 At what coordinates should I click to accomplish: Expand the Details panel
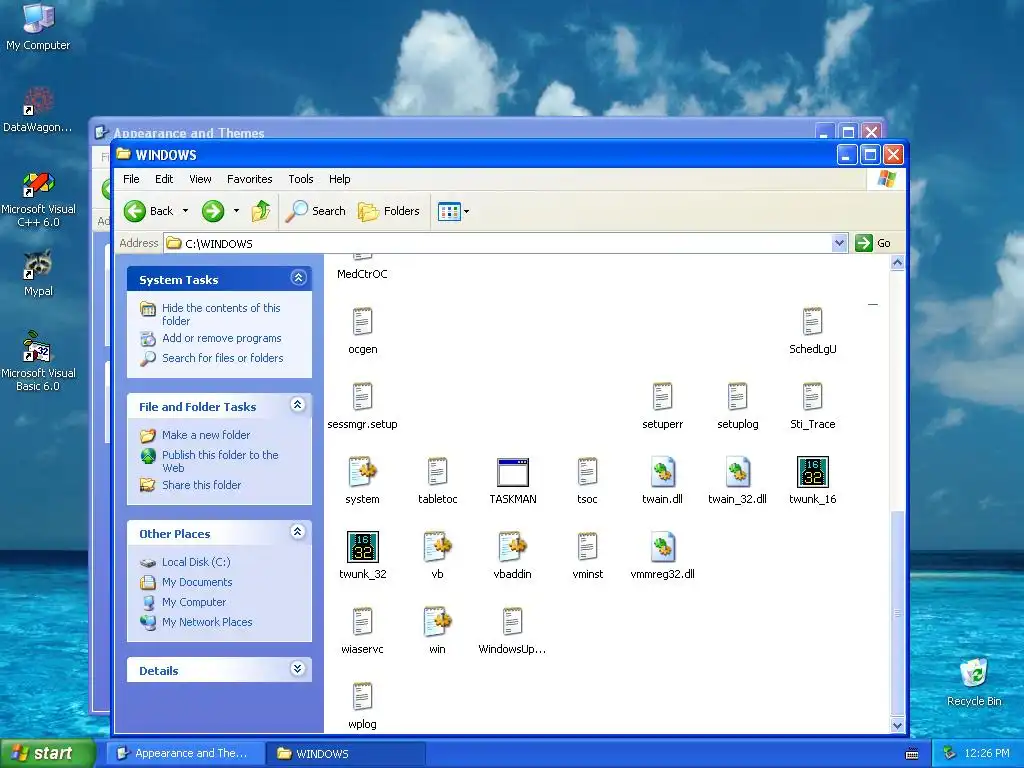click(298, 669)
